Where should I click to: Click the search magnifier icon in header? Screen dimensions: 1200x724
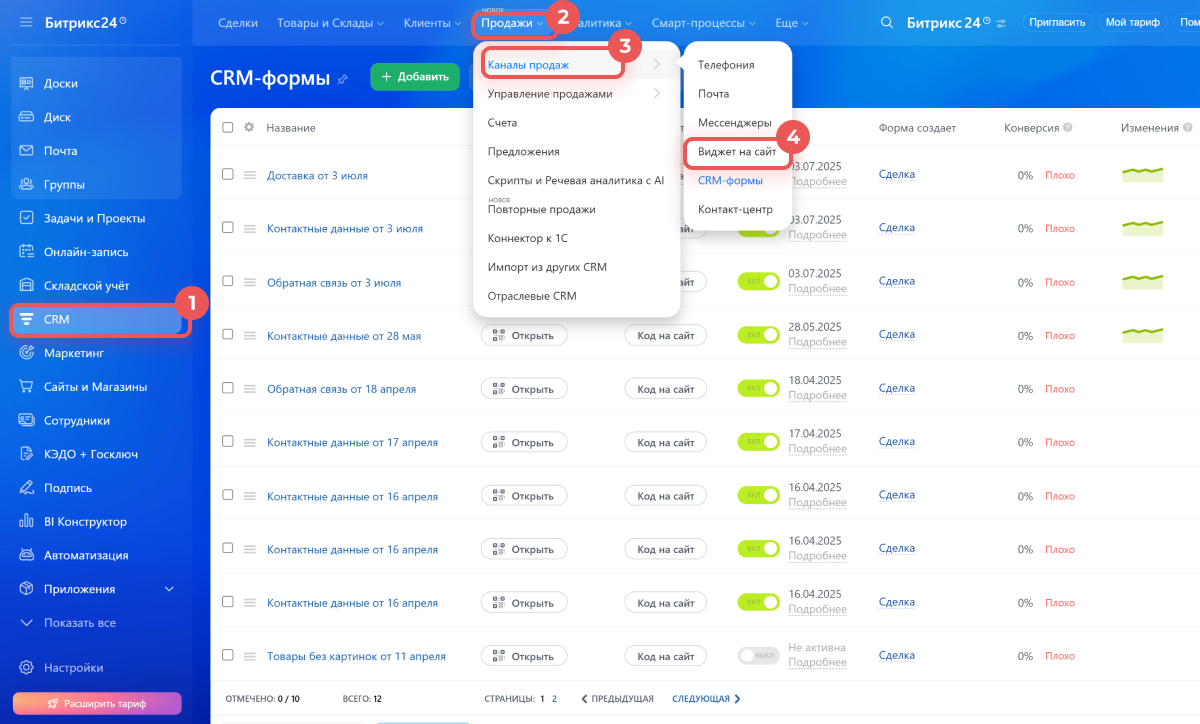click(x=886, y=22)
